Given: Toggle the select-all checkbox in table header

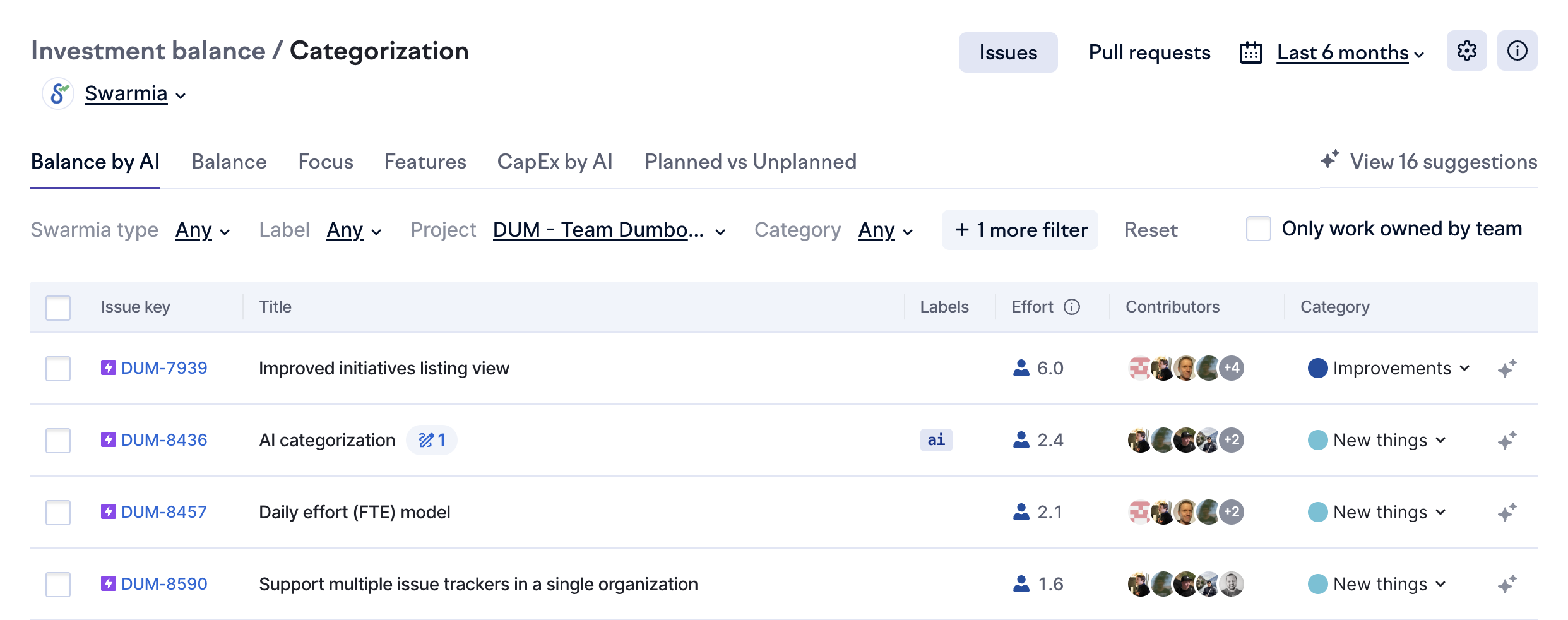Looking at the screenshot, I should (58, 307).
